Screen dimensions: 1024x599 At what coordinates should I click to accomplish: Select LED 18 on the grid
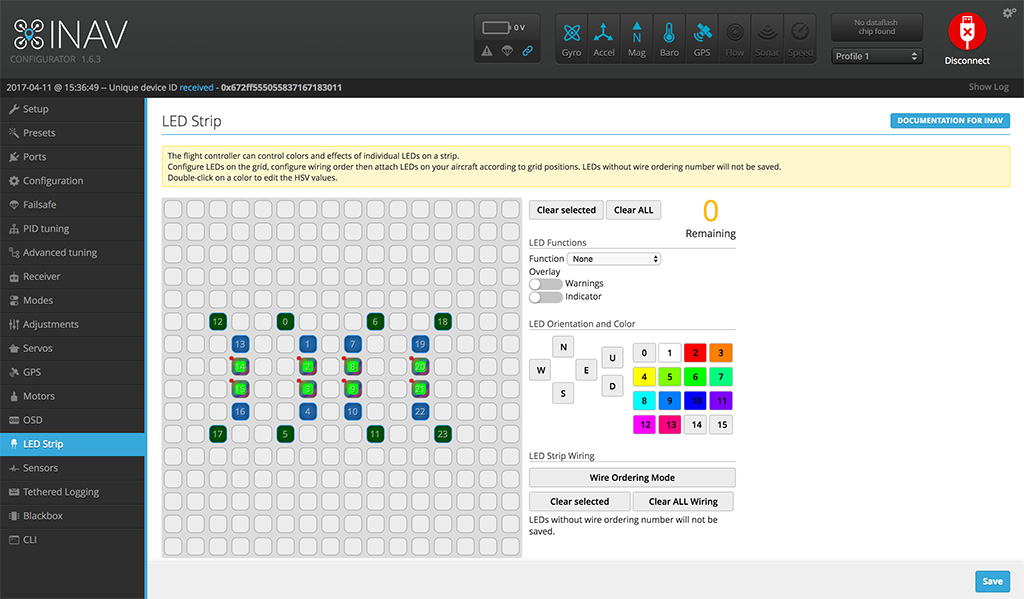point(443,321)
